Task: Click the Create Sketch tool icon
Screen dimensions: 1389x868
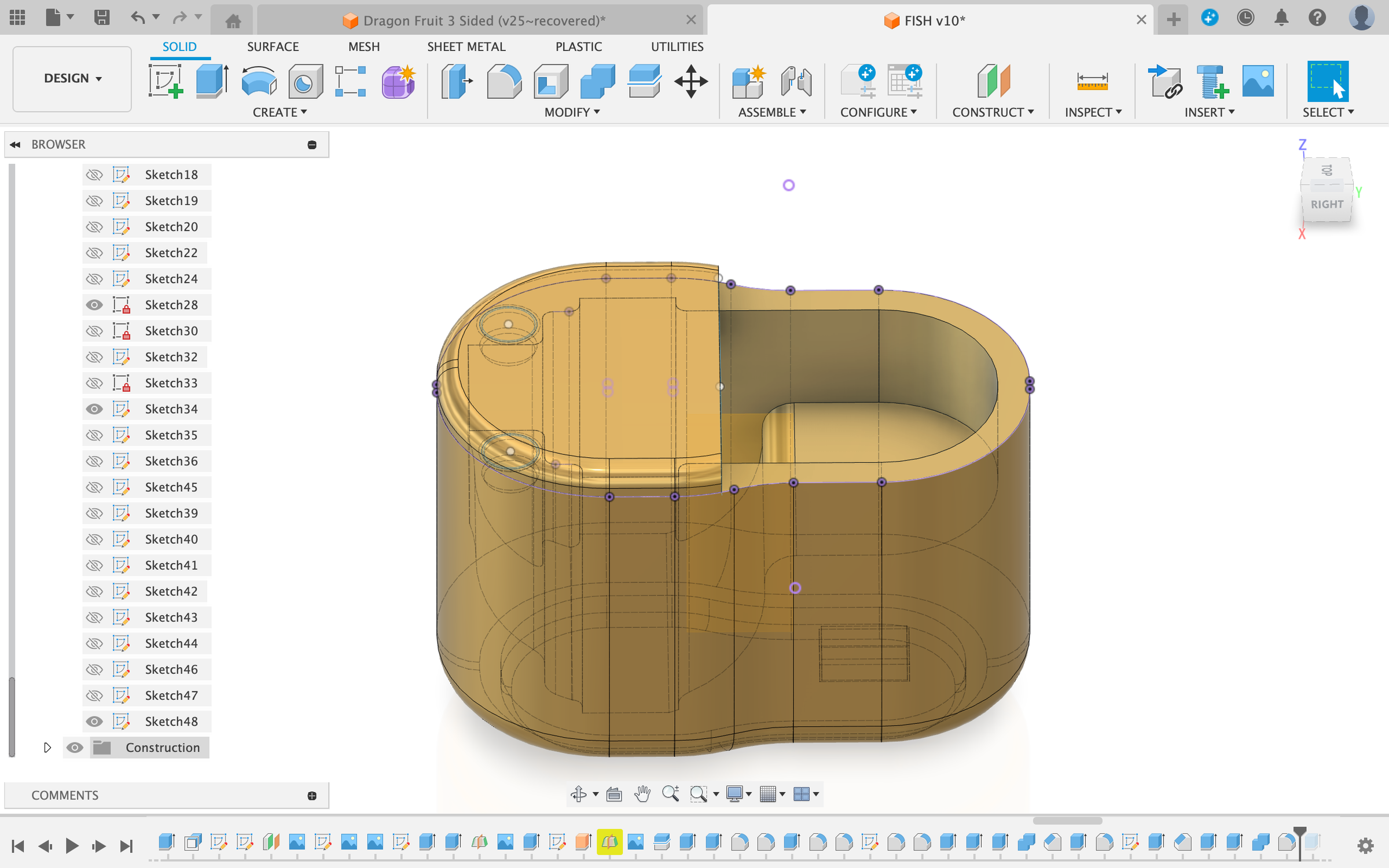Action: [x=166, y=81]
